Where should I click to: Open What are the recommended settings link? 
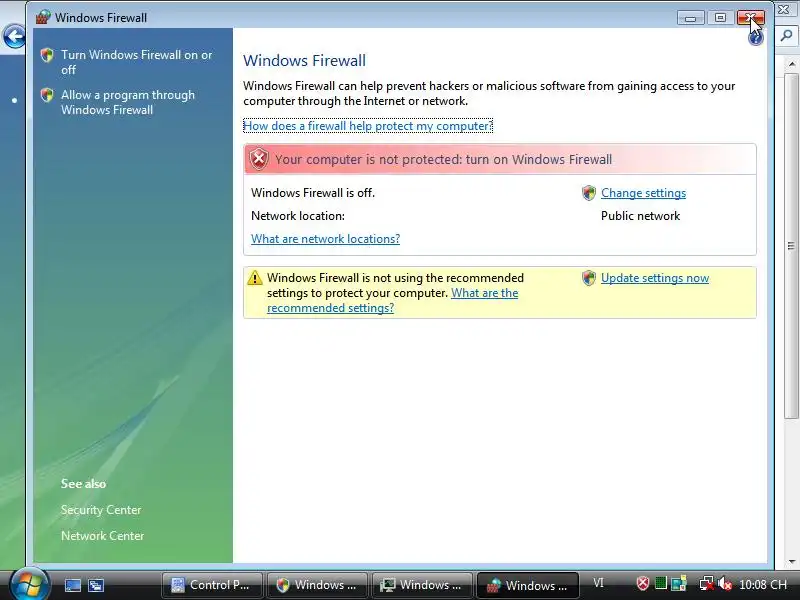(392, 301)
